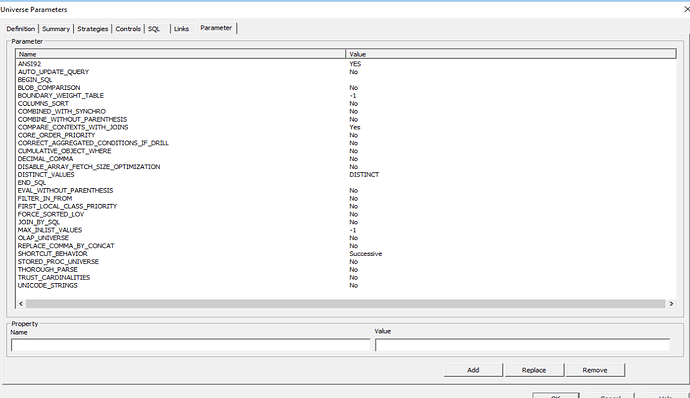This screenshot has height=398, width=690.
Task: Click the horizontal scrollbar track of parameter list
Action: tap(345, 304)
